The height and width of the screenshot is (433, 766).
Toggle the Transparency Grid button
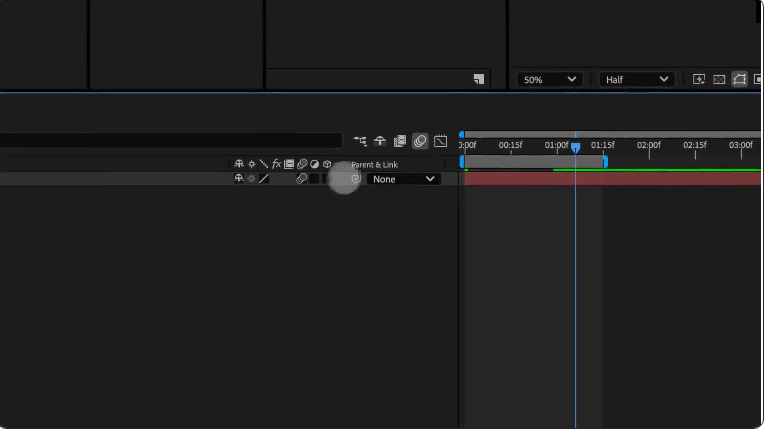pos(719,79)
